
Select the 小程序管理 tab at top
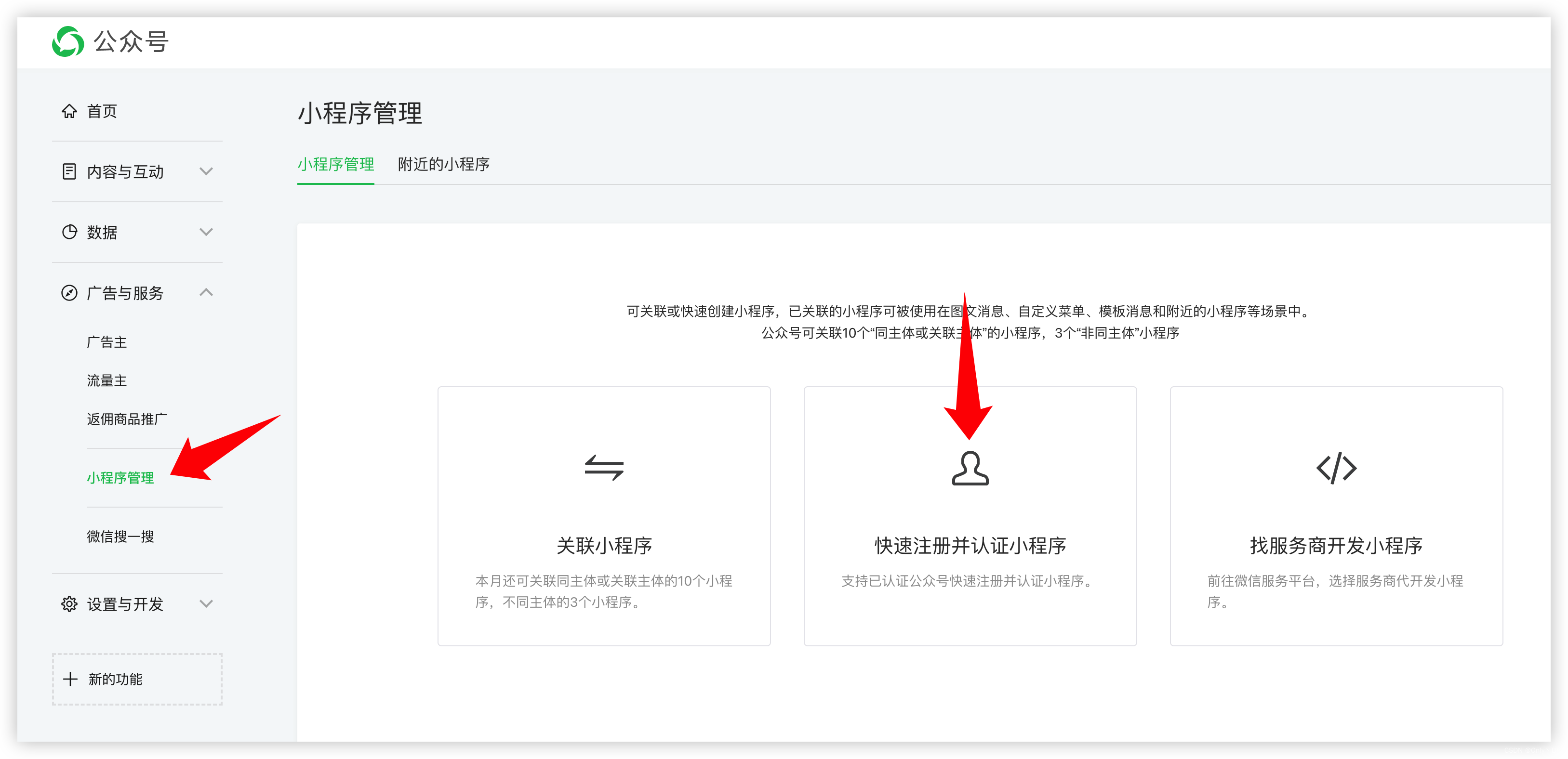(335, 164)
